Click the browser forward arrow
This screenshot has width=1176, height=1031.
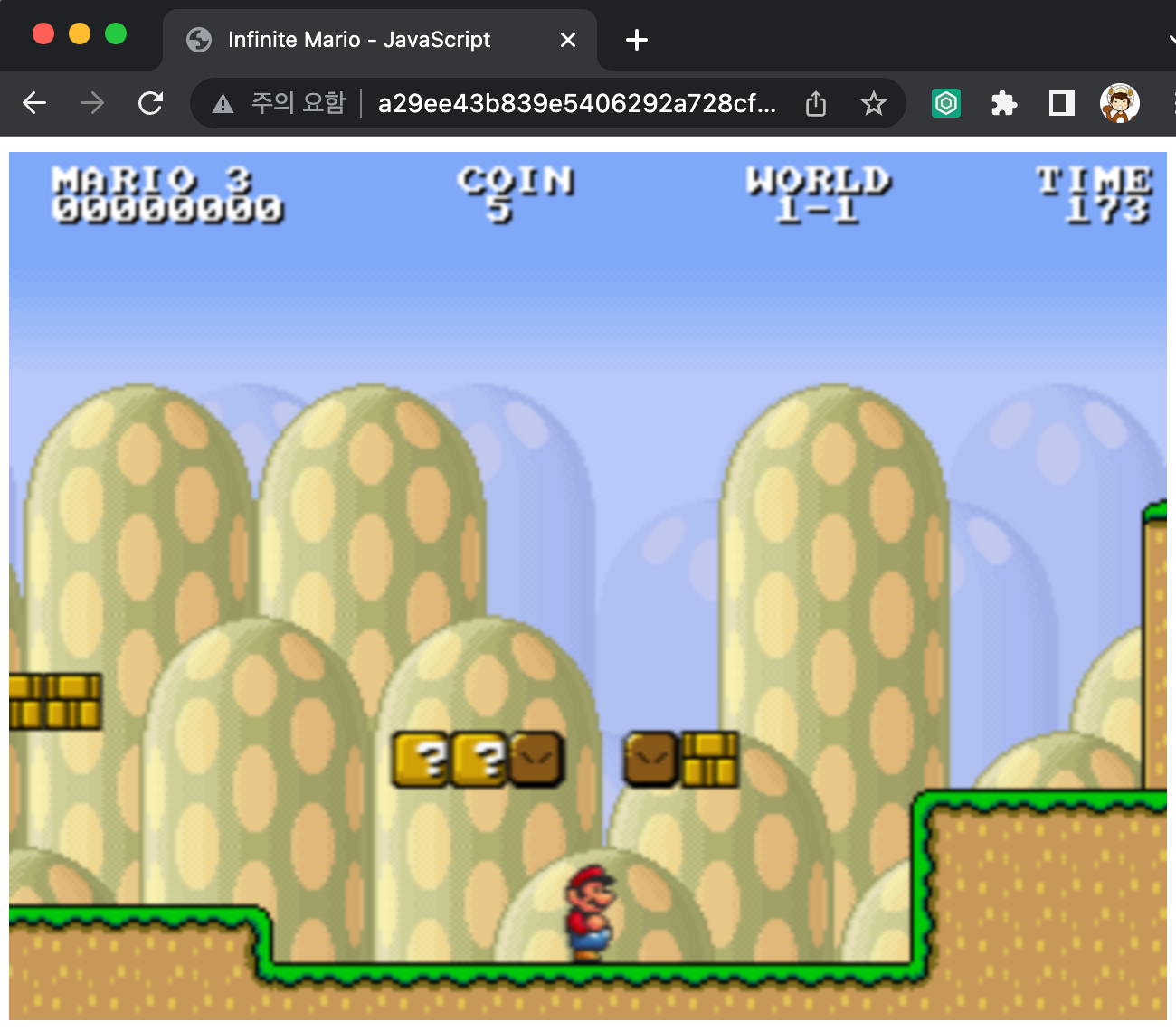[x=92, y=103]
